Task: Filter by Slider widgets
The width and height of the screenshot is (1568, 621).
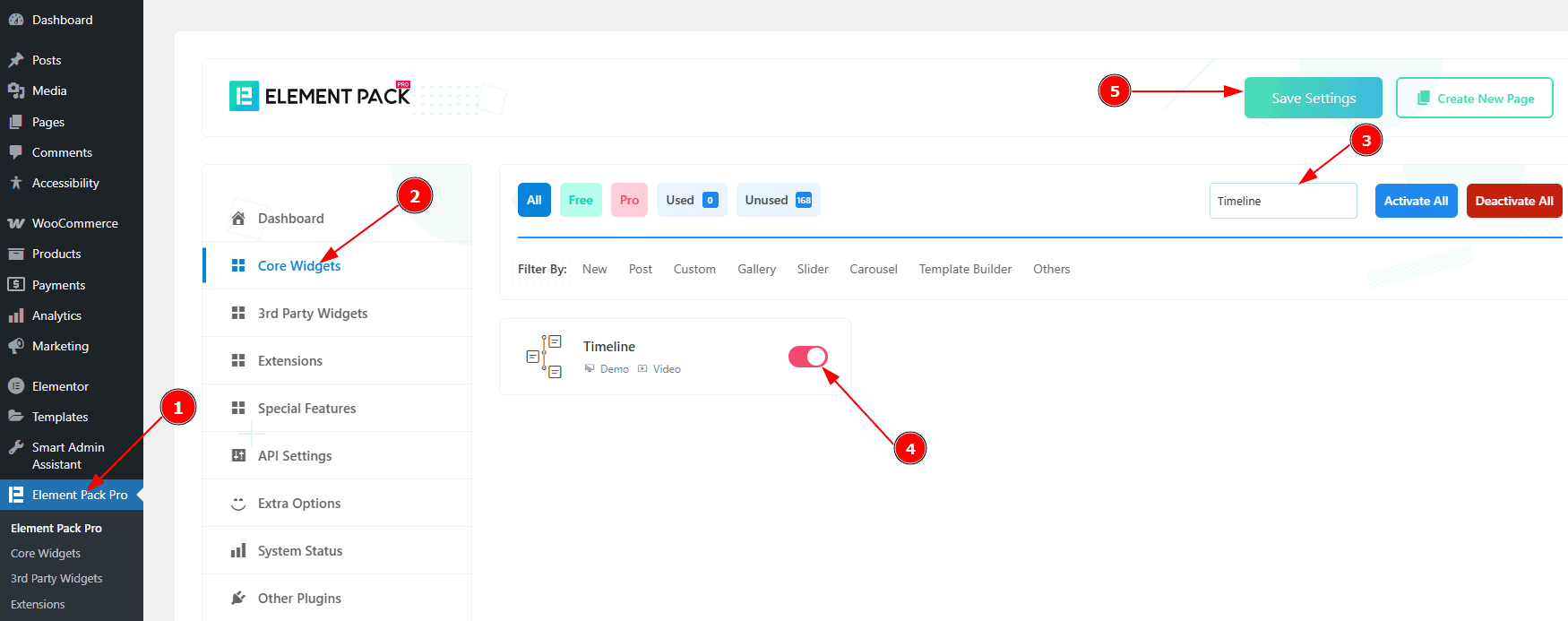Action: tap(813, 269)
